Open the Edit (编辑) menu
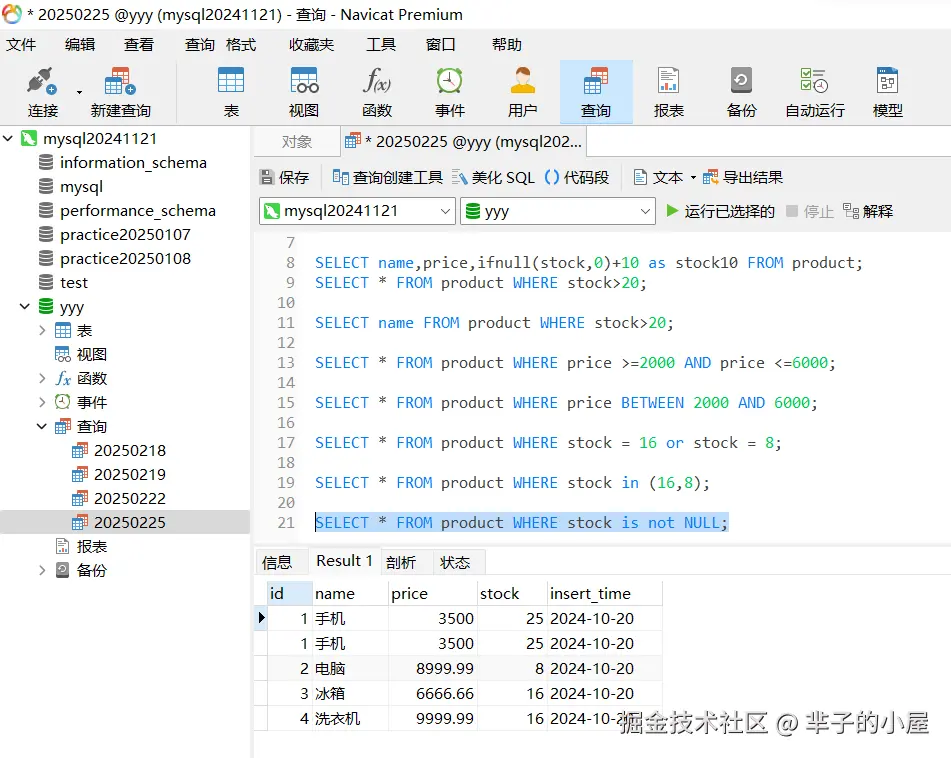This screenshot has width=951, height=758. click(80, 44)
